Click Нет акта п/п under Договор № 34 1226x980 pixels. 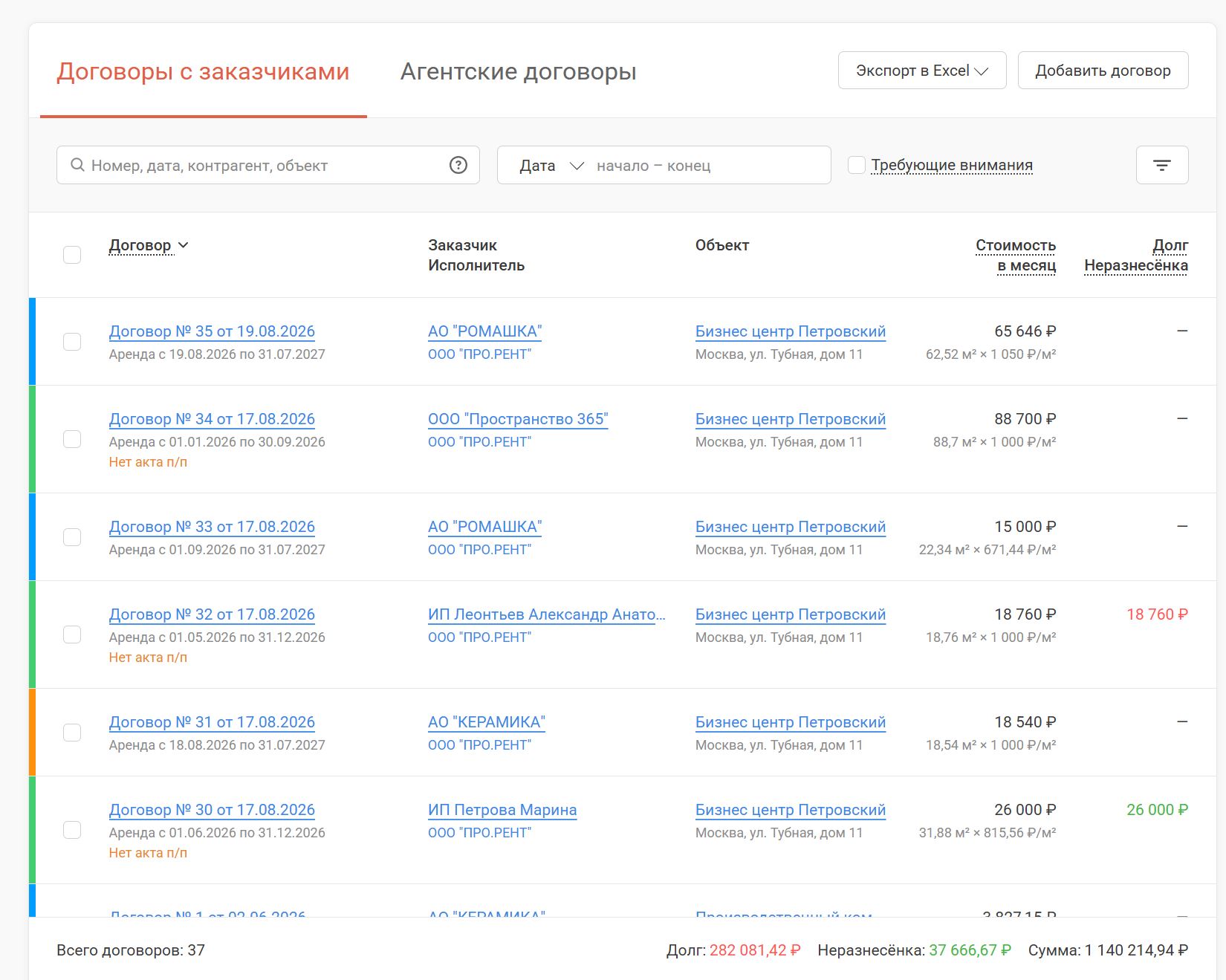pos(148,462)
